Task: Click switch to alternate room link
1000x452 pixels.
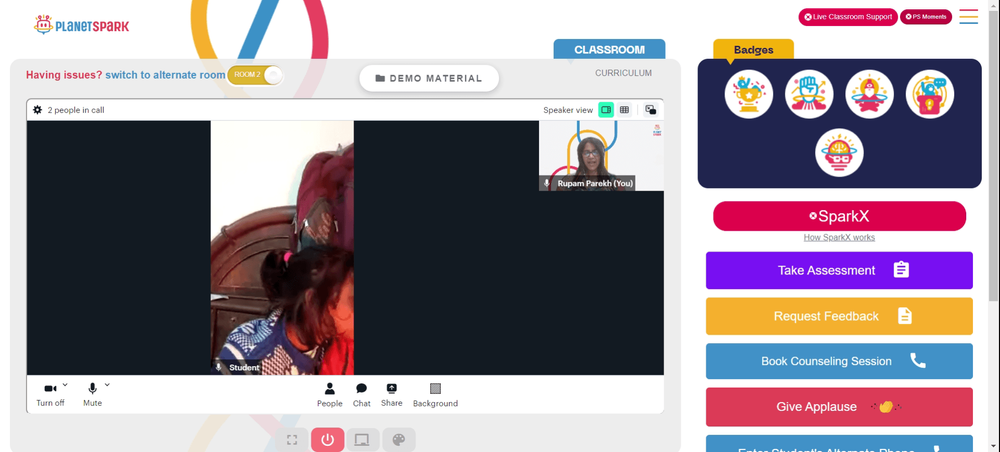Action: coord(165,75)
